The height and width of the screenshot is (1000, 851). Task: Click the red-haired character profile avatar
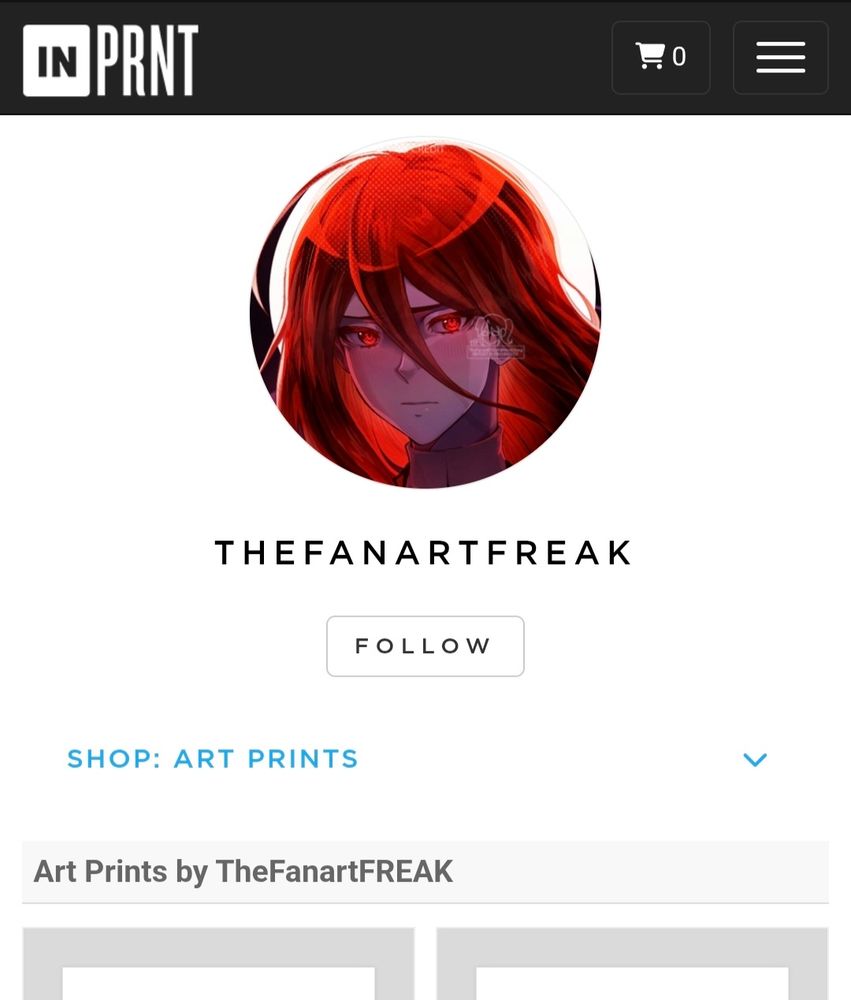(x=426, y=313)
